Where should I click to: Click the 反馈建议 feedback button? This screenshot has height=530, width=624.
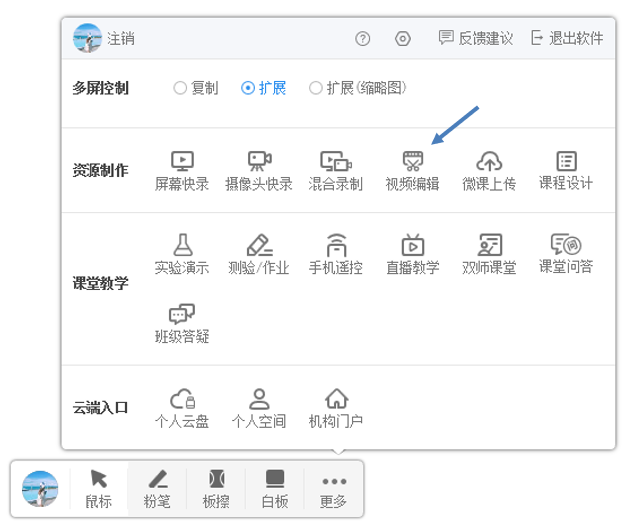click(476, 39)
